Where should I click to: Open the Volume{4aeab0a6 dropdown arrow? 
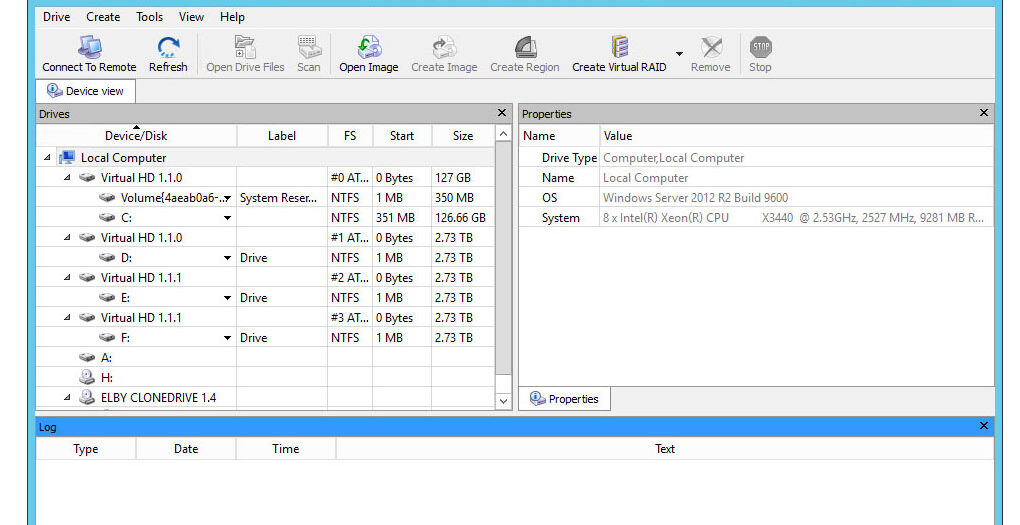(228, 198)
